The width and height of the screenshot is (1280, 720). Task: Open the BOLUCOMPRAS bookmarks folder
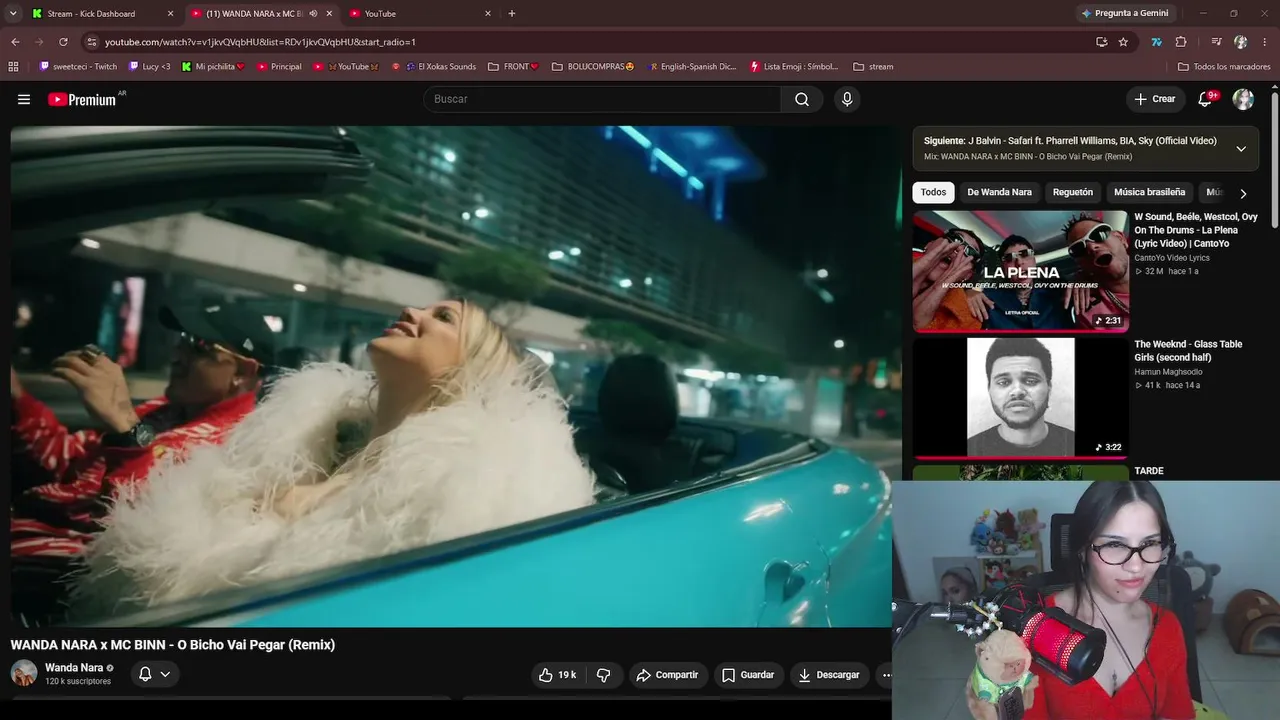pos(593,67)
